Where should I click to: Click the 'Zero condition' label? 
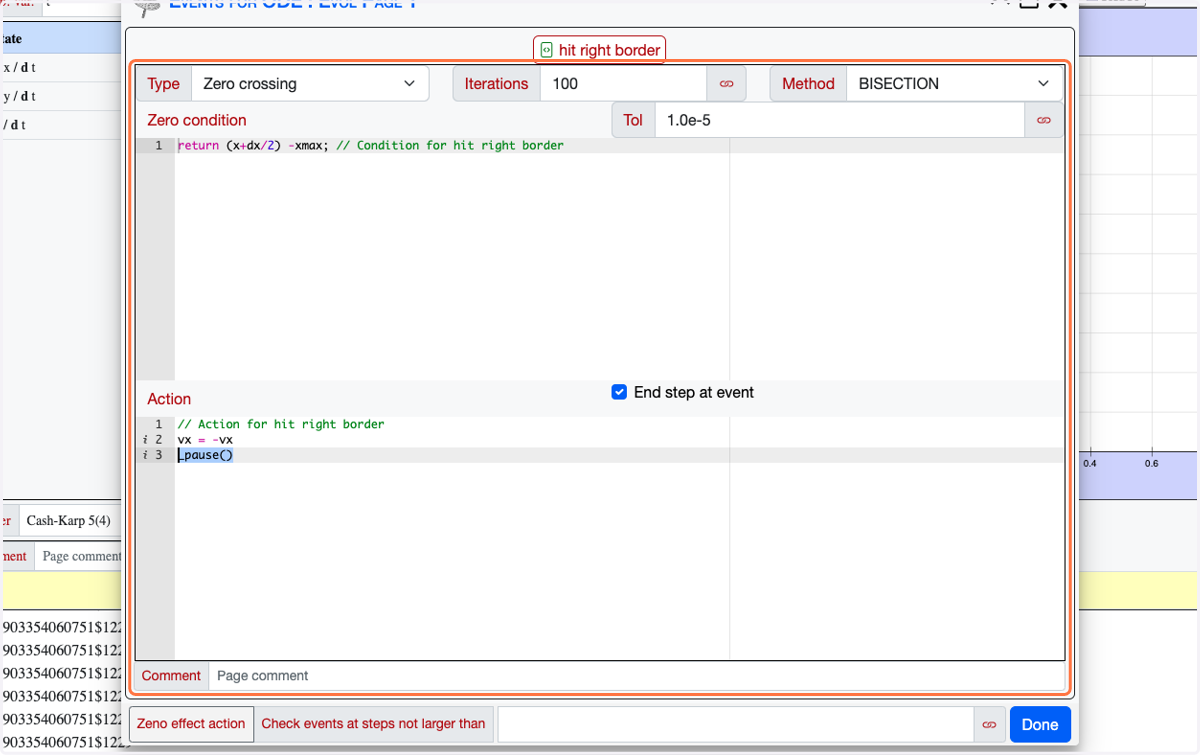197,120
